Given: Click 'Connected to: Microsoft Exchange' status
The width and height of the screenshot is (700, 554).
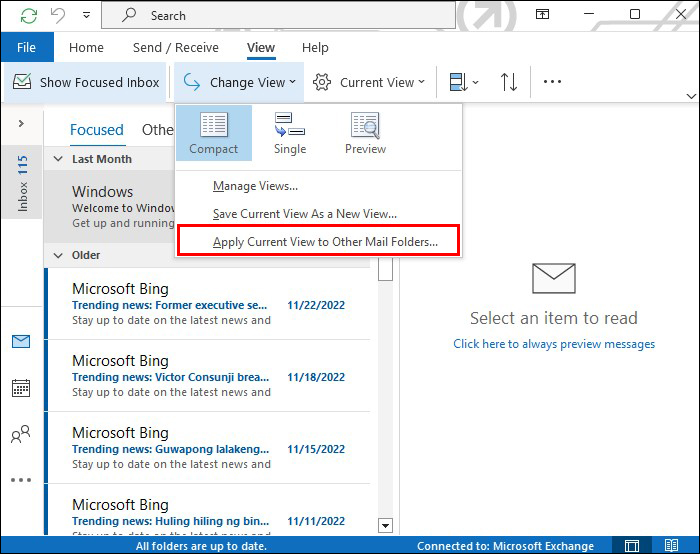Looking at the screenshot, I should (505, 546).
